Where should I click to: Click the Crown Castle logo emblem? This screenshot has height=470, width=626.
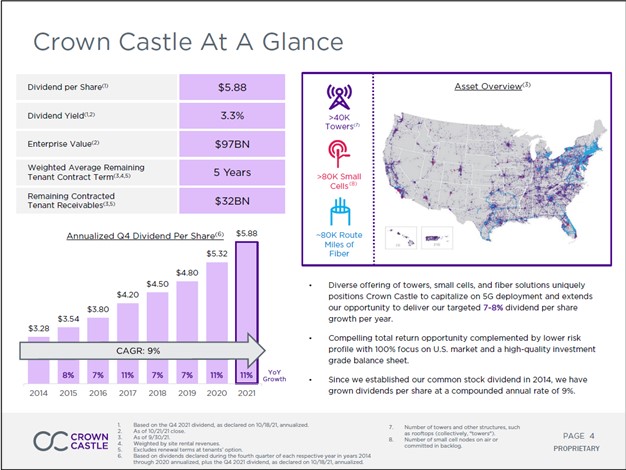click(x=50, y=440)
